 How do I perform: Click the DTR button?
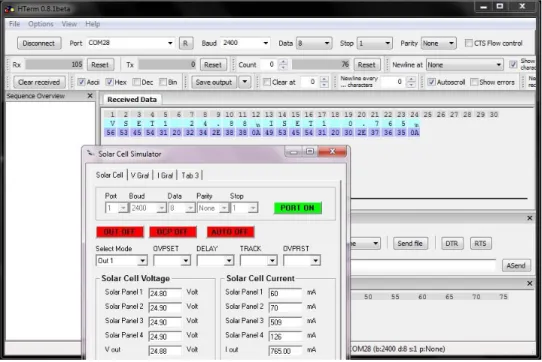pyautogui.click(x=451, y=243)
